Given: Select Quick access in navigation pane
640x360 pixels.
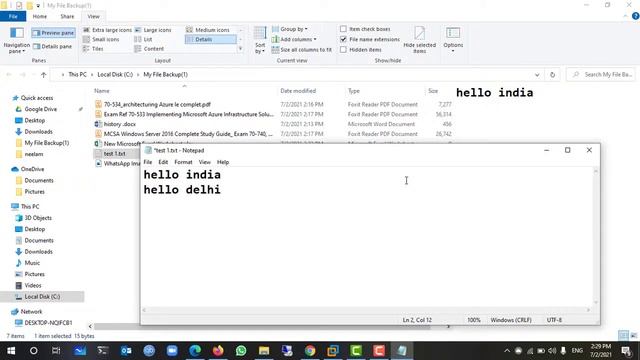Looking at the screenshot, I should (x=37, y=98).
